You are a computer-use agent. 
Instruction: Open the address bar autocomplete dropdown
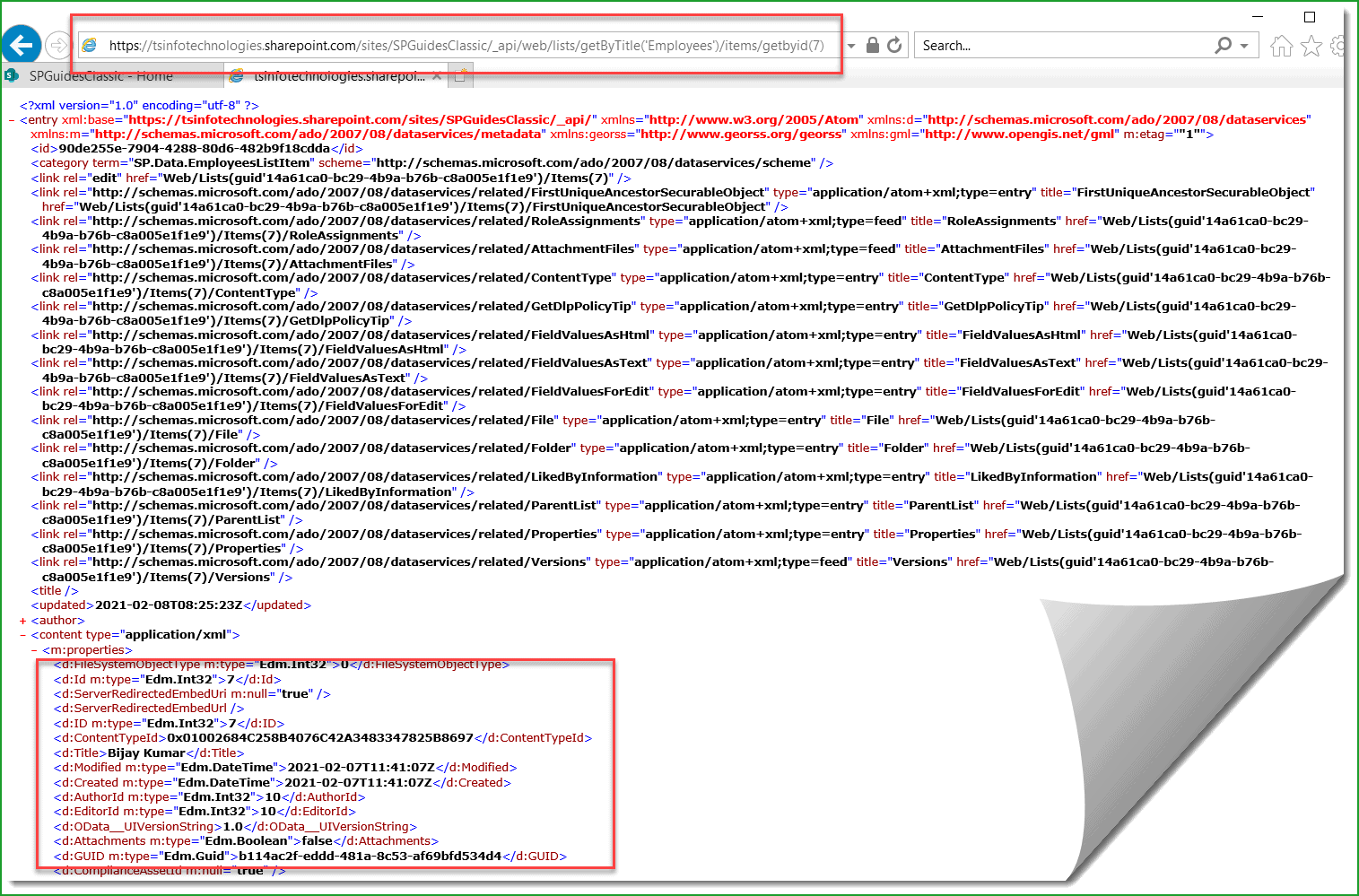(x=849, y=45)
